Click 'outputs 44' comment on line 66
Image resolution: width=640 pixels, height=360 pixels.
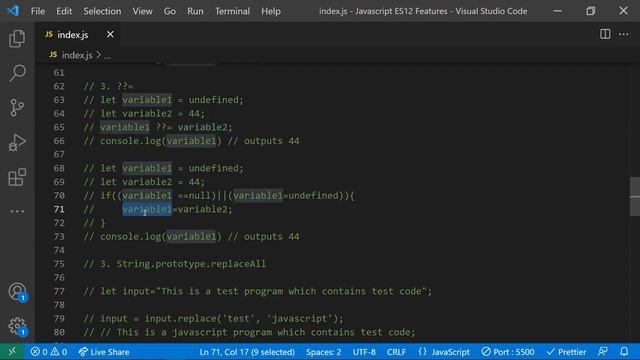click(x=271, y=141)
